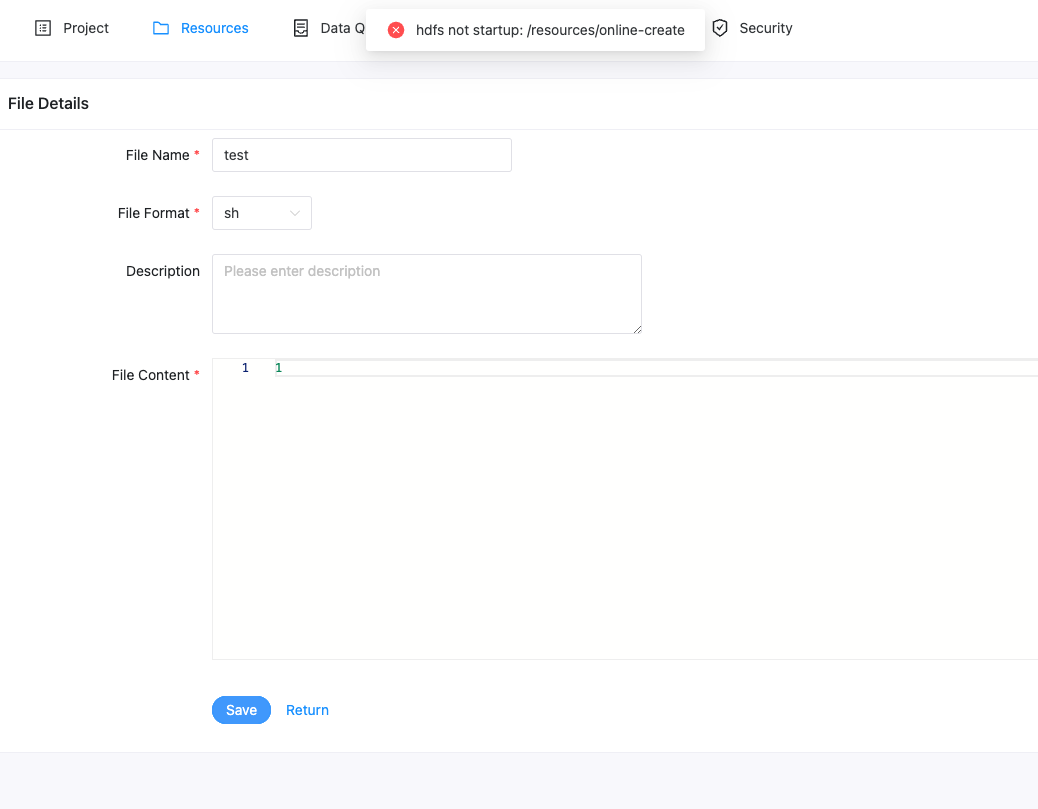Viewport: 1038px width, 809px height.
Task: Click the Security shield icon
Action: point(720,28)
